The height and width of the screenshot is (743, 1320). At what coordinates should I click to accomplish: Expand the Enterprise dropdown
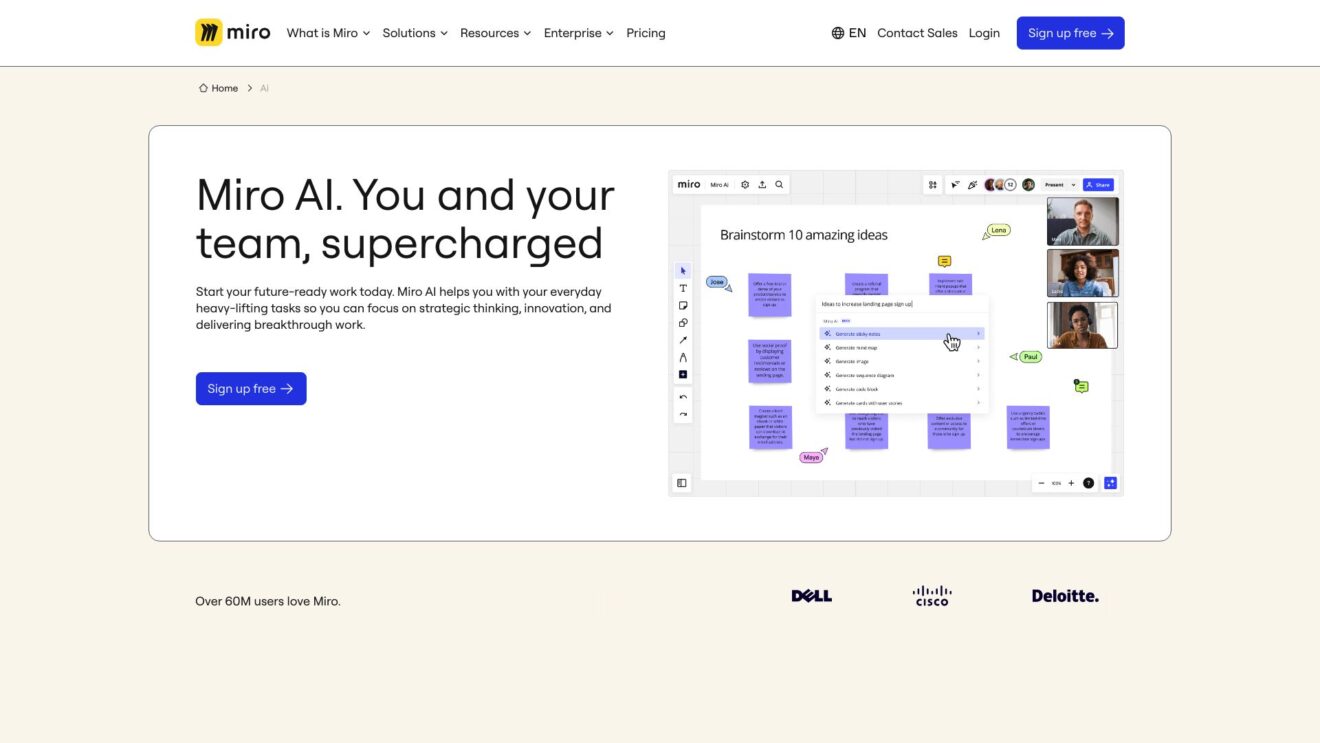click(578, 33)
